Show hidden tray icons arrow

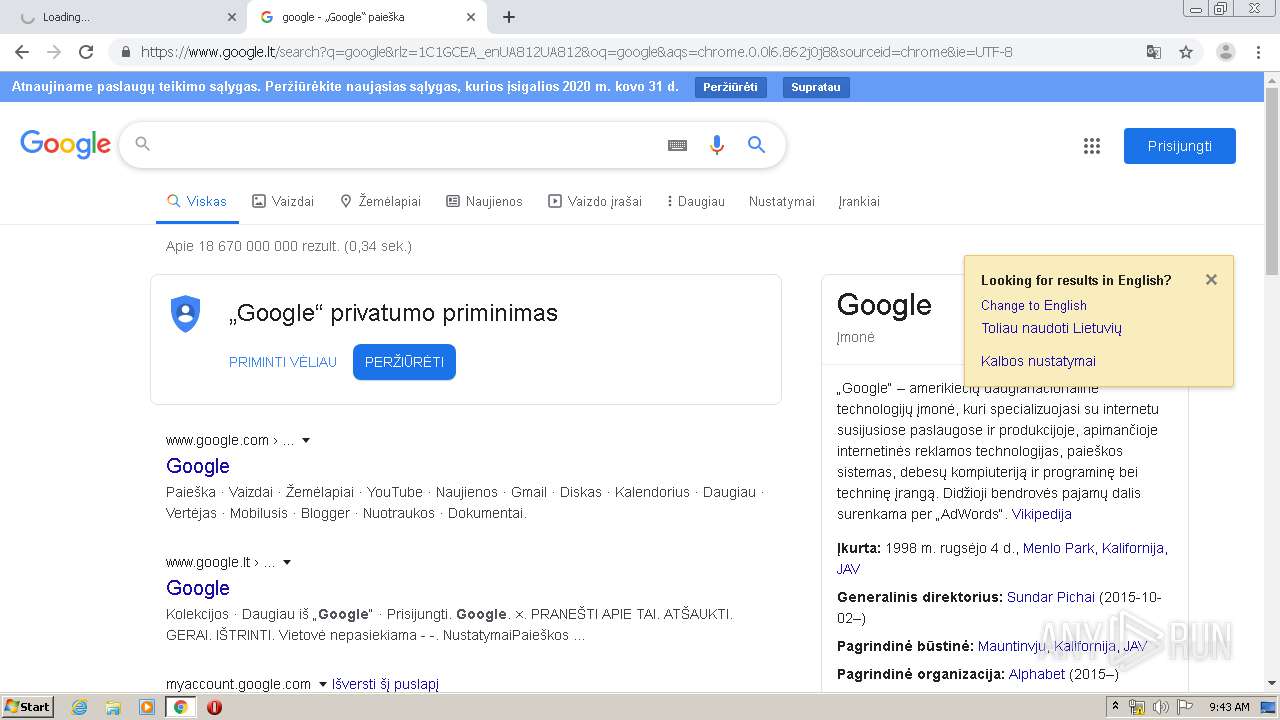coord(1116,707)
